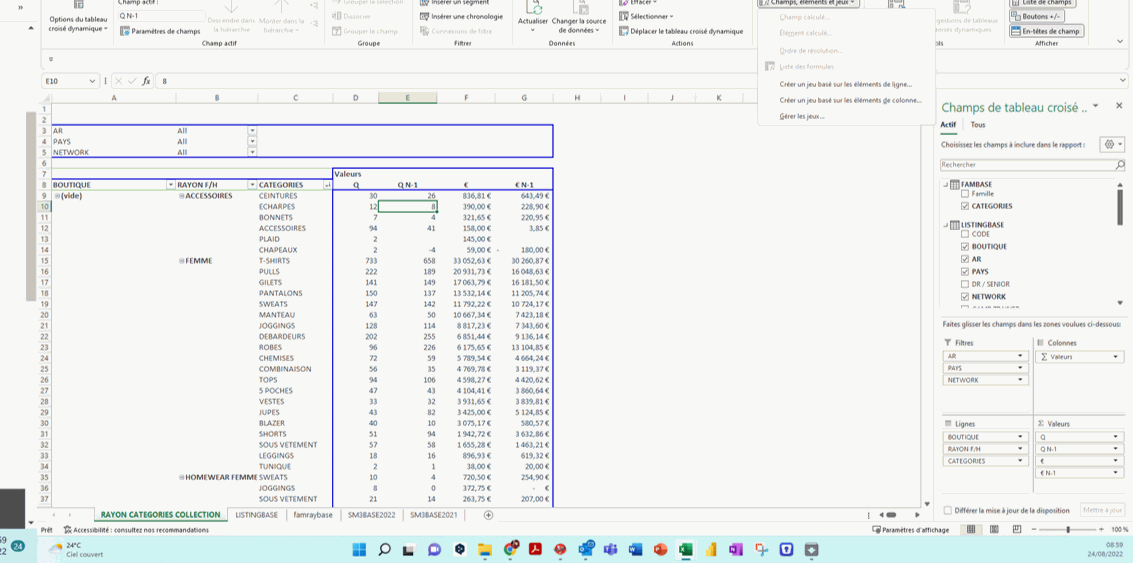Collapse the FEMME row group

pyautogui.click(x=182, y=261)
